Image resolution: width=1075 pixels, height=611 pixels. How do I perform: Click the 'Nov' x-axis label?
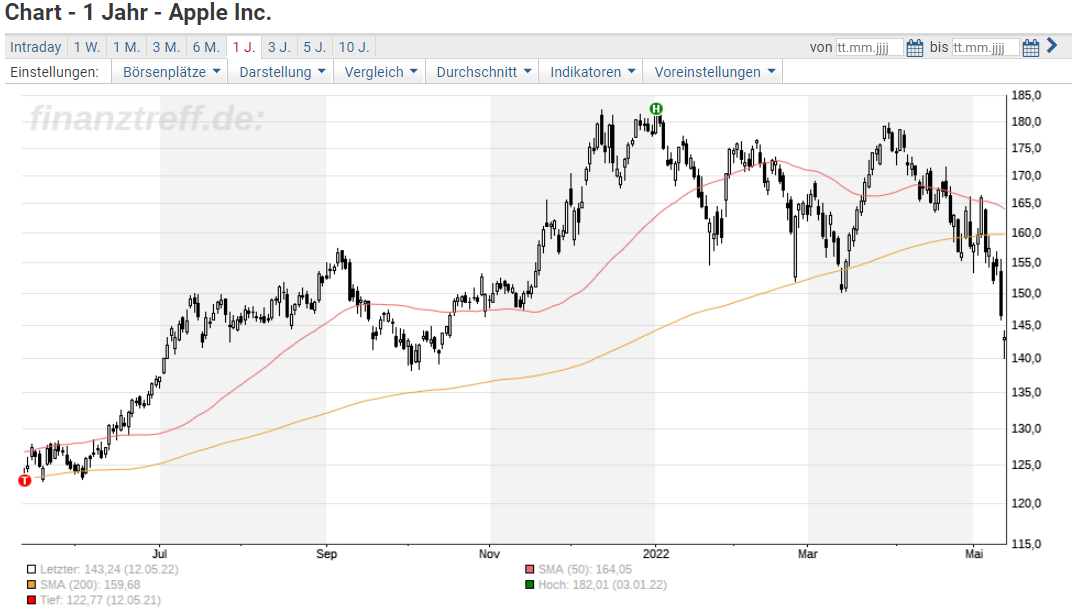(490, 553)
